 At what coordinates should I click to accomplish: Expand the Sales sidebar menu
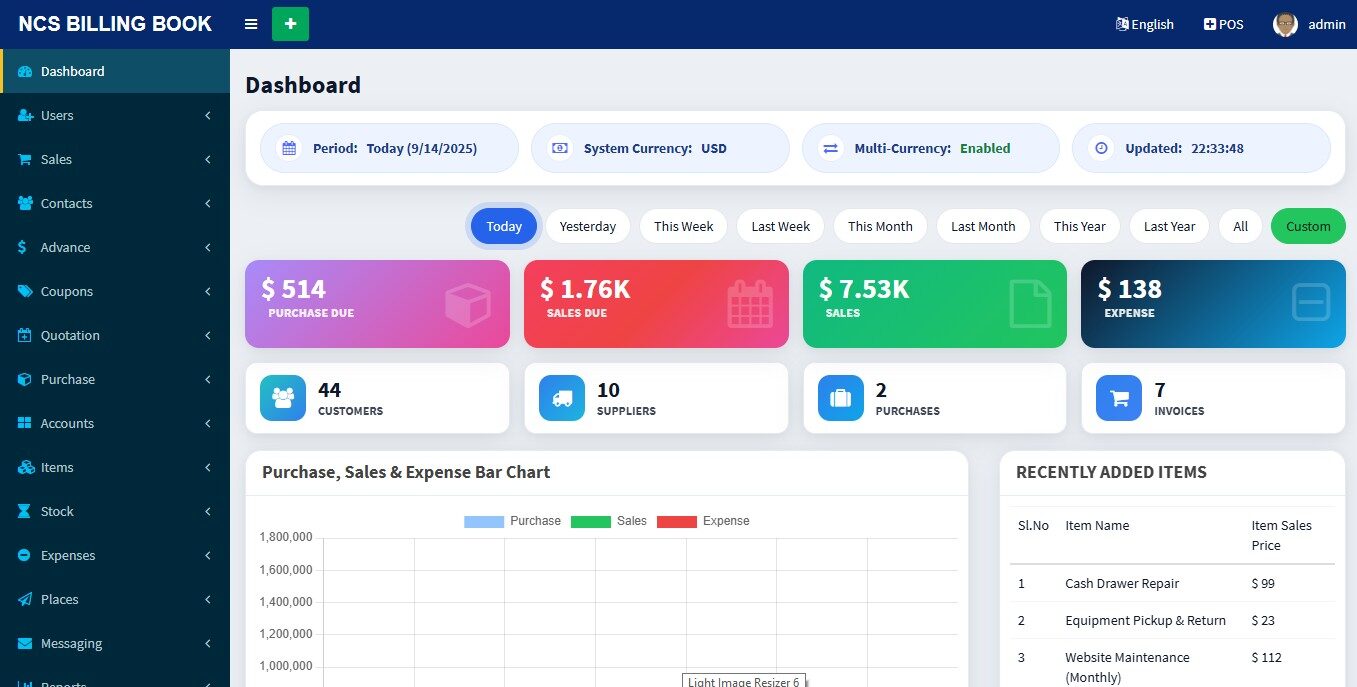(x=56, y=159)
